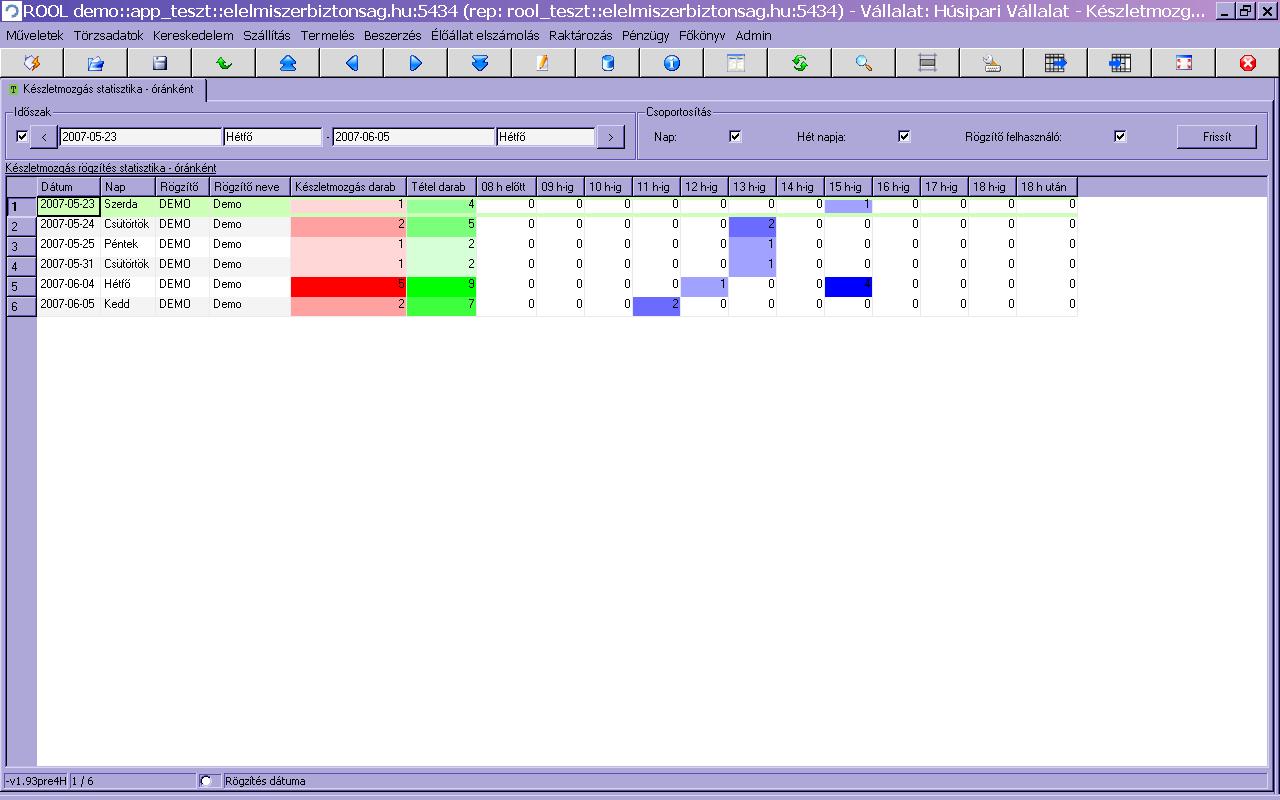Viewport: 1280px width, 800px height.
Task: Open the Pénzügy menu
Action: click(x=645, y=35)
